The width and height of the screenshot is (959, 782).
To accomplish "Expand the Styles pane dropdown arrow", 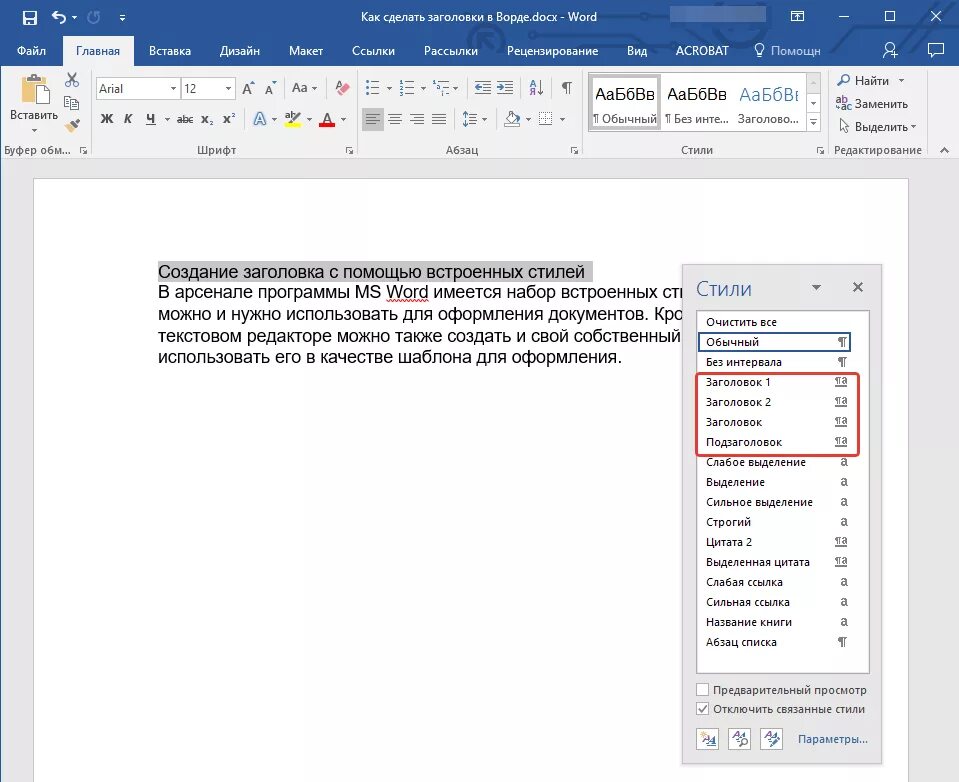I will [x=816, y=287].
